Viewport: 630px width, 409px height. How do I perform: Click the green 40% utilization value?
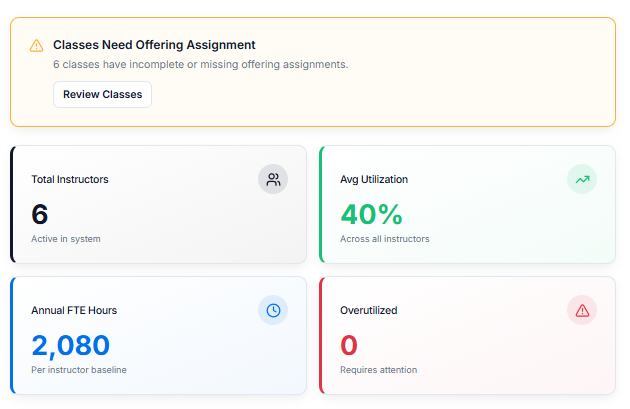click(x=371, y=214)
